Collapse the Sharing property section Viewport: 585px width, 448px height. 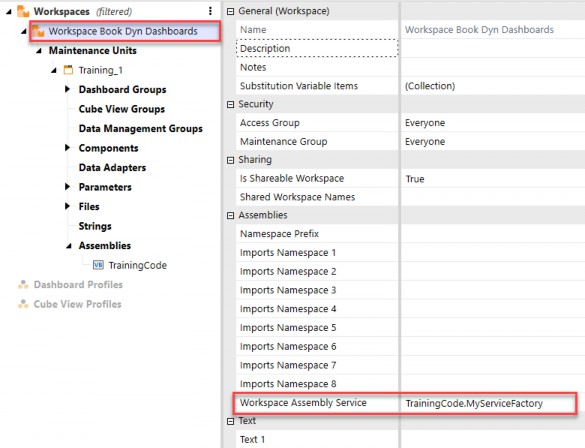tap(231, 160)
